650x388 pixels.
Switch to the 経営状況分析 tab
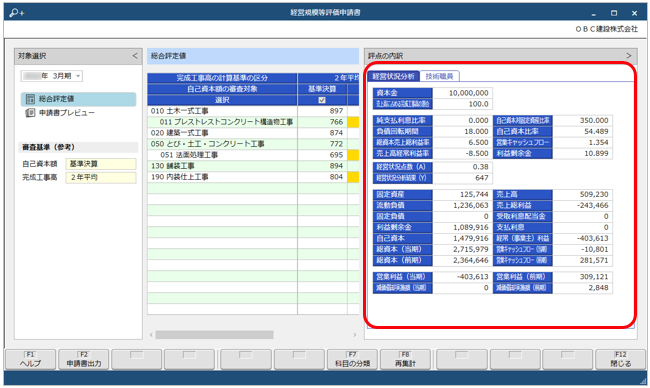coord(393,76)
